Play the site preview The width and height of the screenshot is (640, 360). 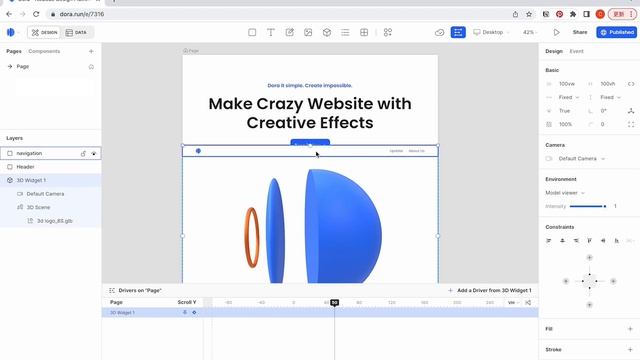pyautogui.click(x=556, y=32)
